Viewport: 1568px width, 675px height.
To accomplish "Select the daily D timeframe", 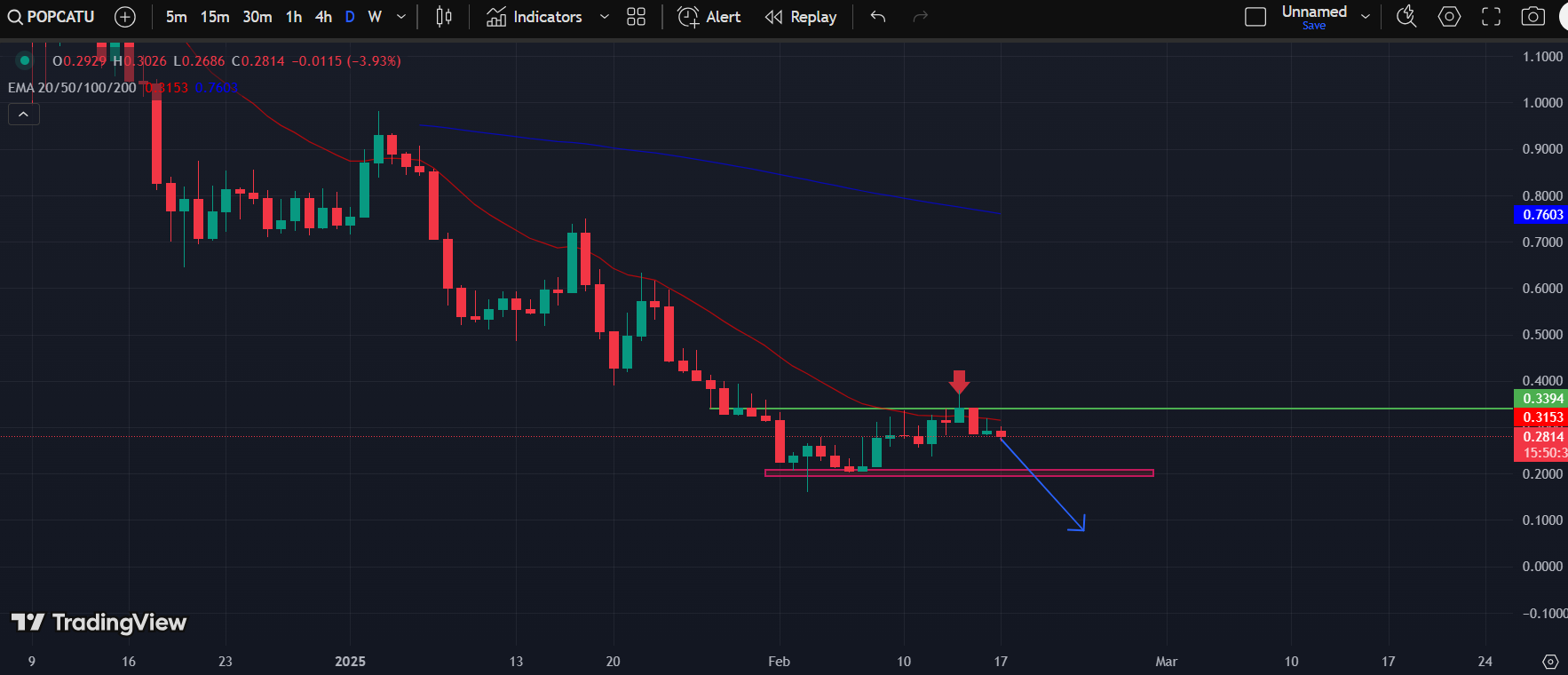I will [x=350, y=17].
